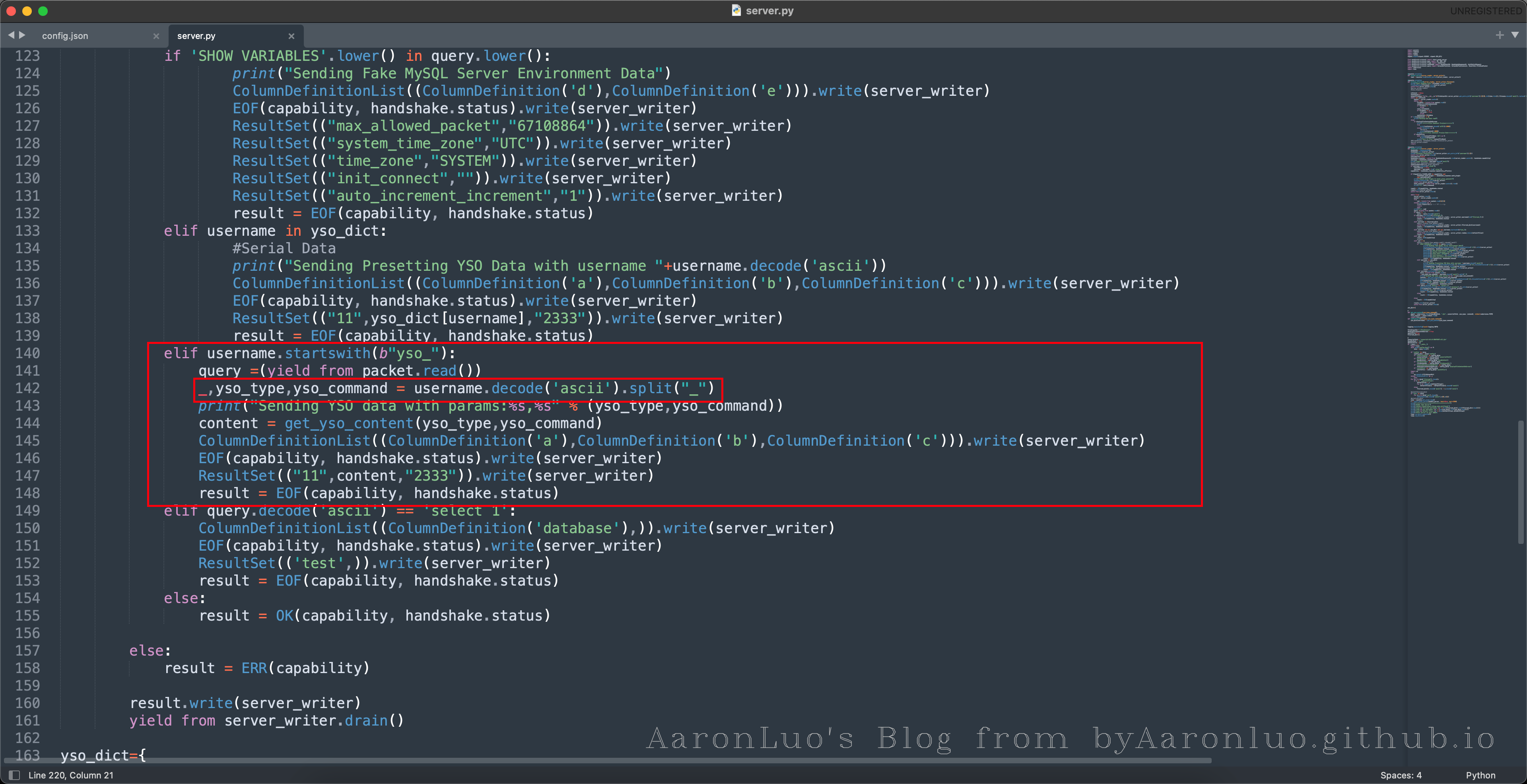
Task: Click line number 140 in the gutter
Action: pos(27,353)
